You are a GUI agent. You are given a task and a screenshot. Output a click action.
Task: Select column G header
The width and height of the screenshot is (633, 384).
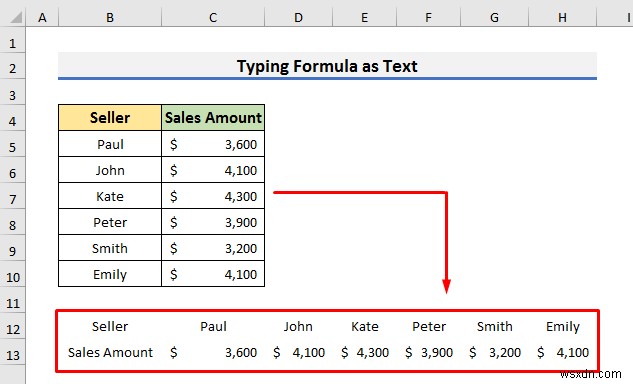(x=494, y=17)
